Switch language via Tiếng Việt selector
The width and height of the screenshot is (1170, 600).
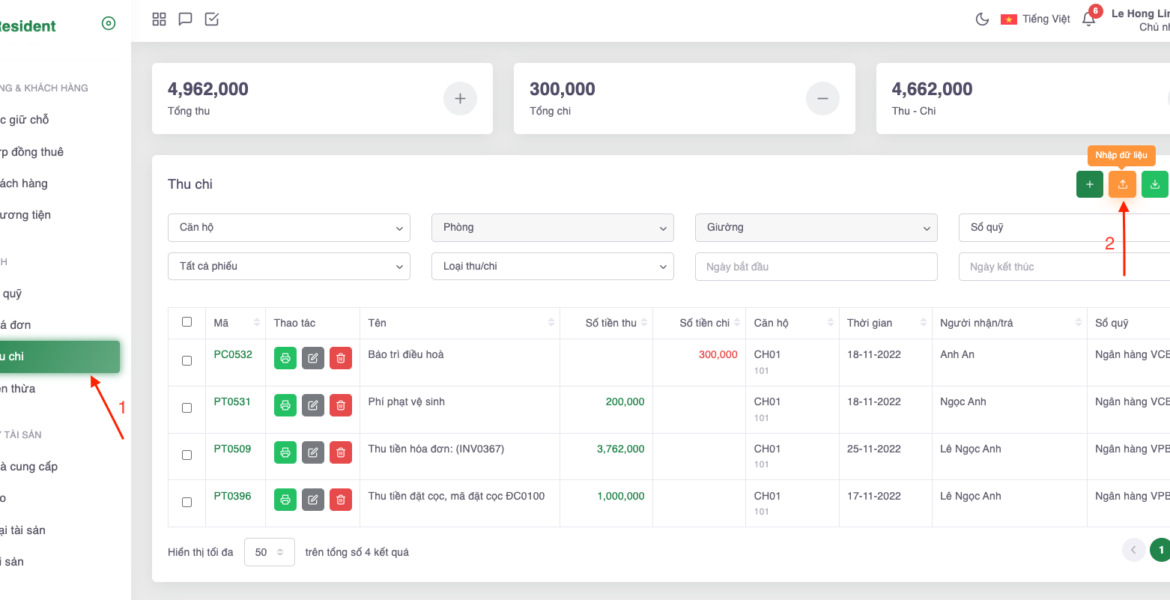point(1036,19)
